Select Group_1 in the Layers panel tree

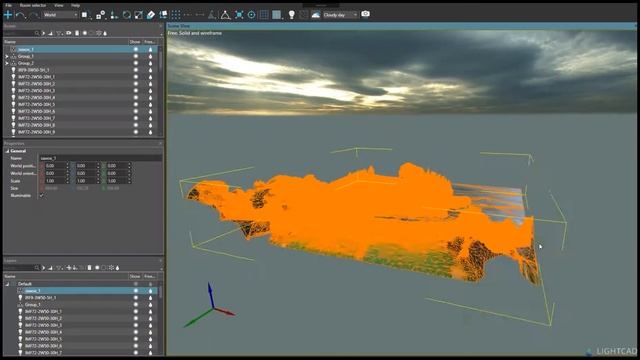(33, 304)
